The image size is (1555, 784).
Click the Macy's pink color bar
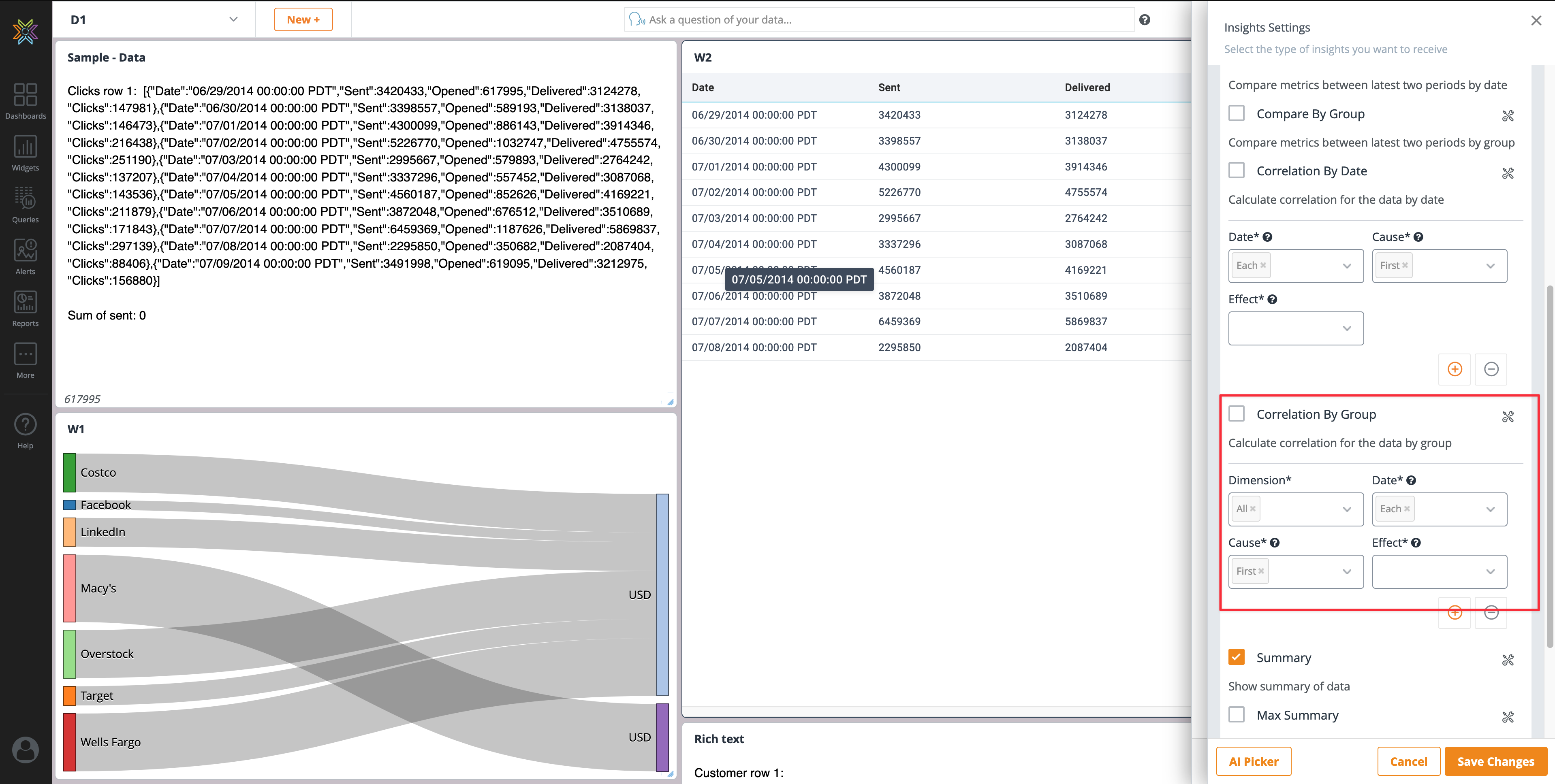69,588
